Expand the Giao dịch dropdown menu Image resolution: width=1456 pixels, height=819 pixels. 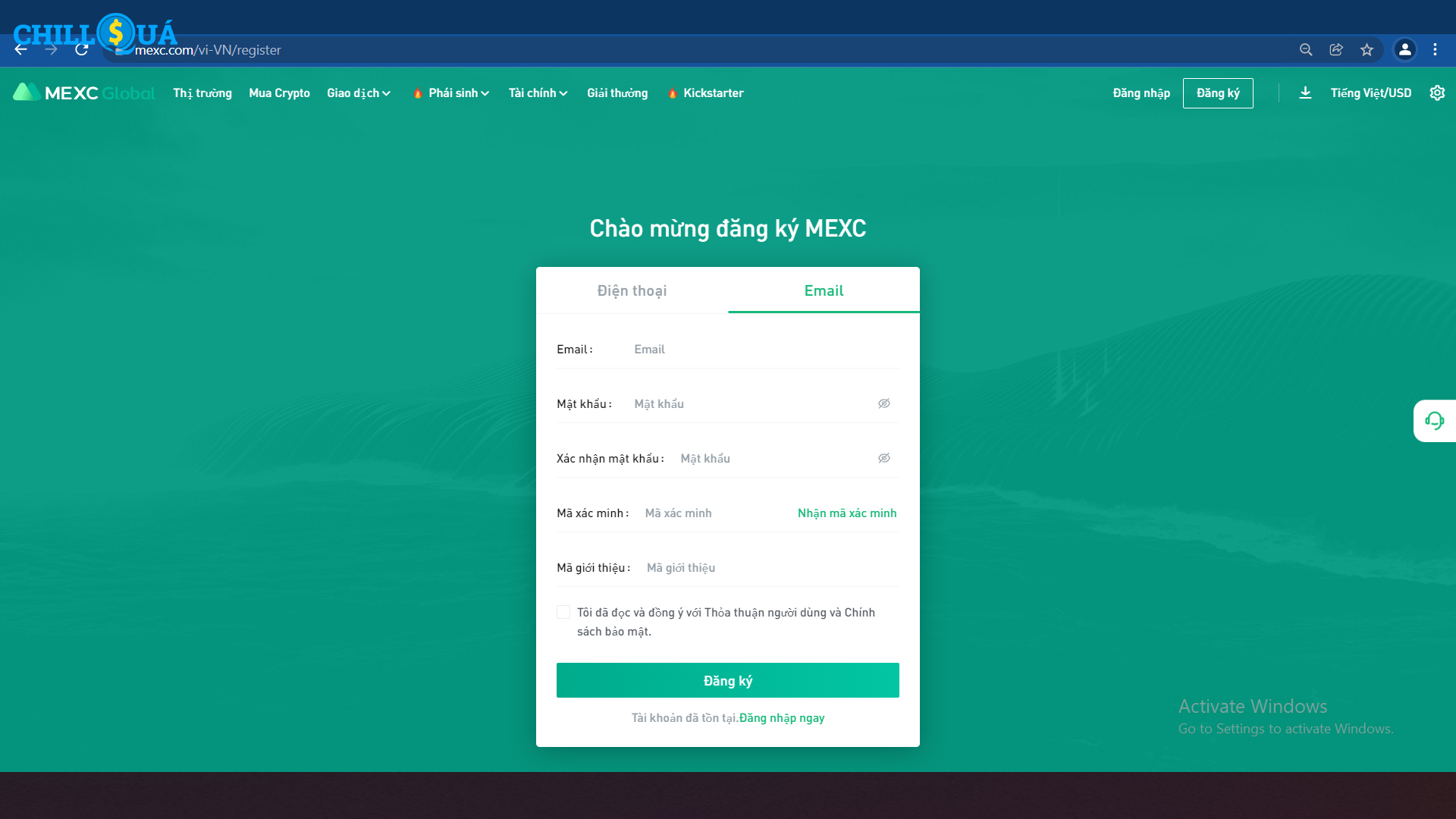359,93
